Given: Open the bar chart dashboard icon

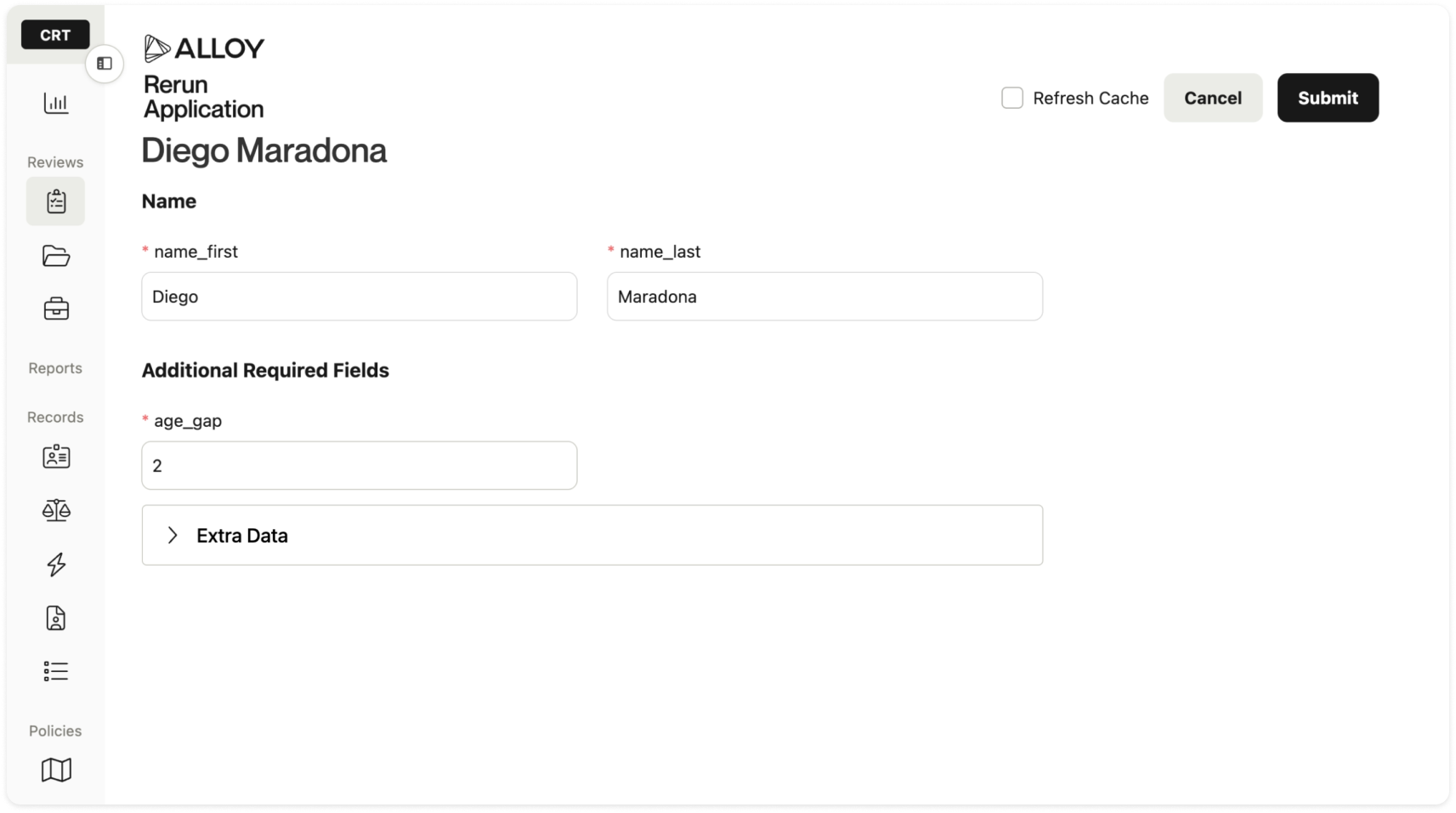Looking at the screenshot, I should point(56,103).
